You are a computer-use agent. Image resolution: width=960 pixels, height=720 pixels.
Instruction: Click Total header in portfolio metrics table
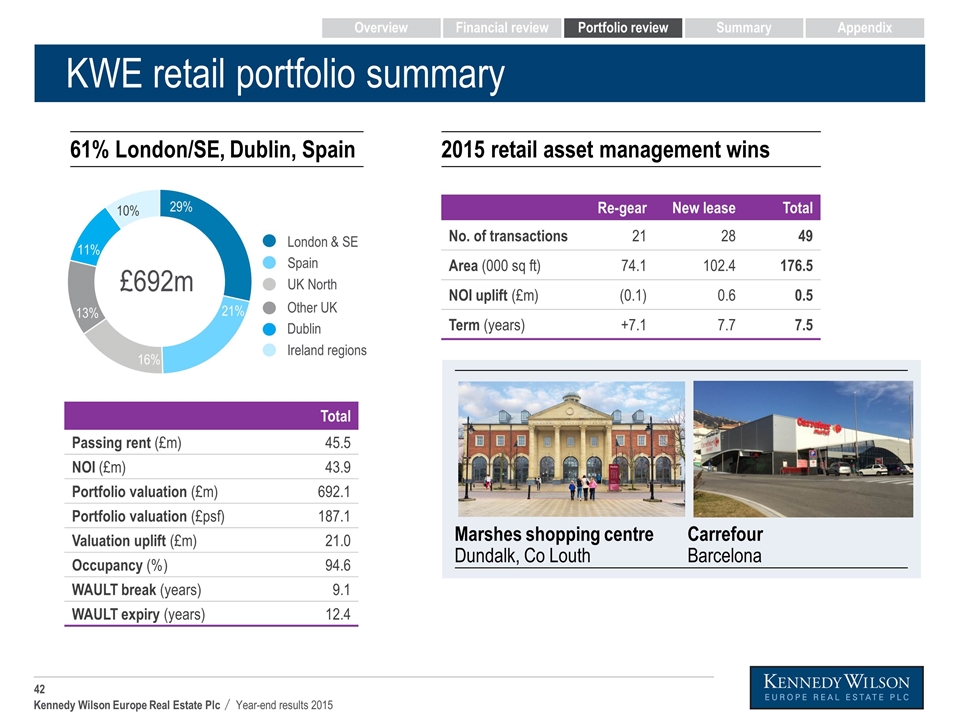[x=335, y=416]
